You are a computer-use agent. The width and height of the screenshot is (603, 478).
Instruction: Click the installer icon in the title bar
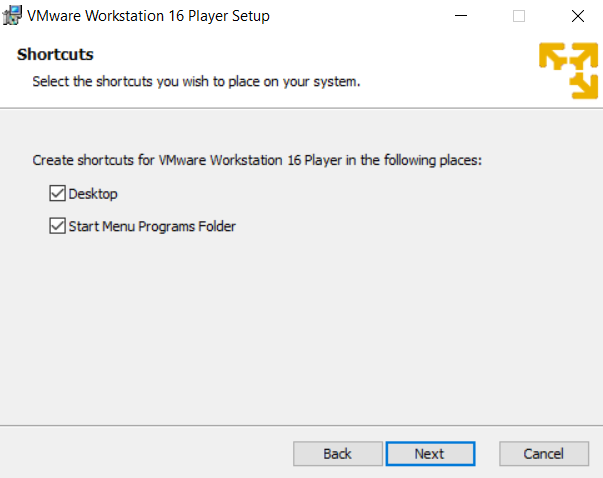(x=12, y=16)
